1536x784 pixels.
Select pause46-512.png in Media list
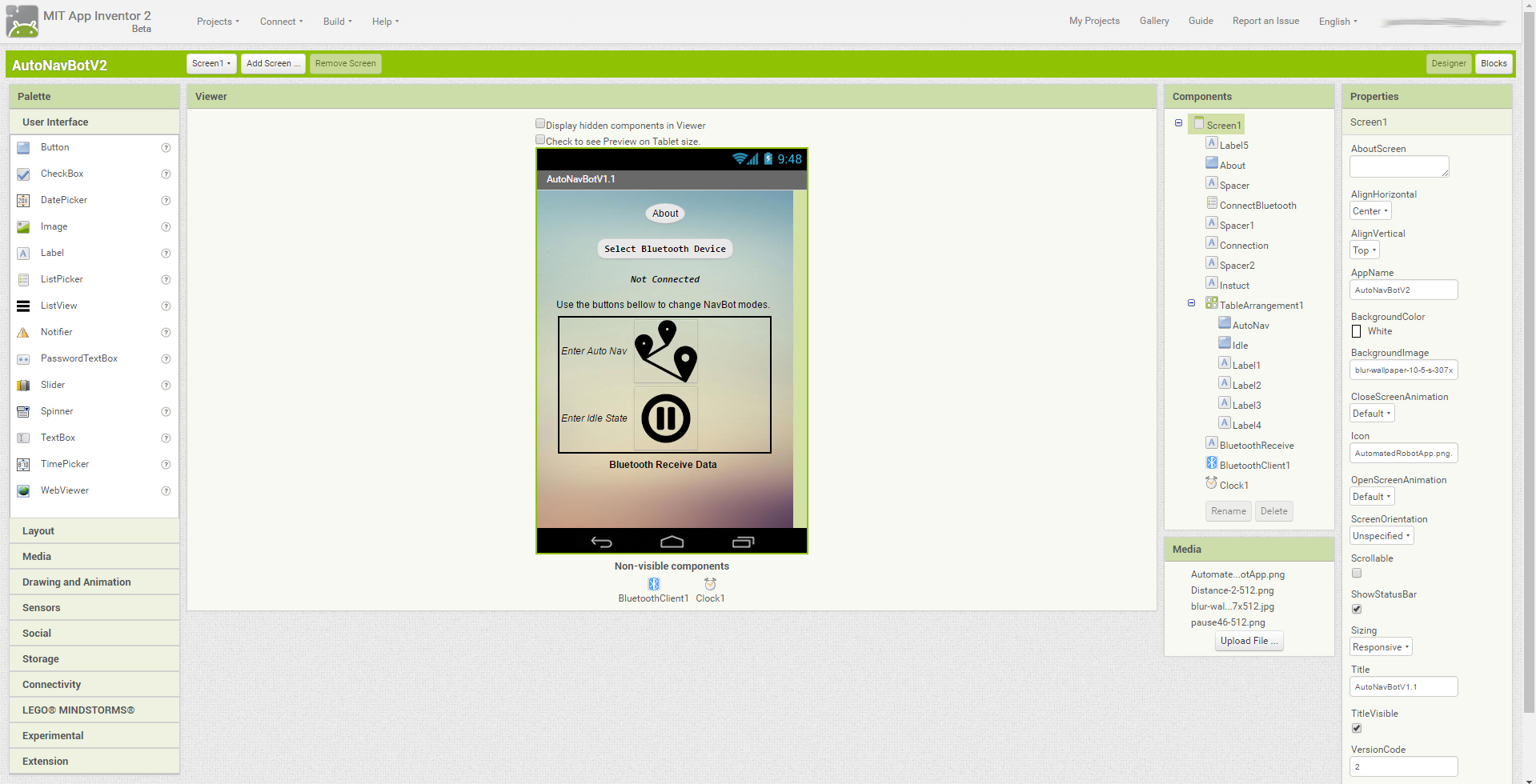[1228, 622]
